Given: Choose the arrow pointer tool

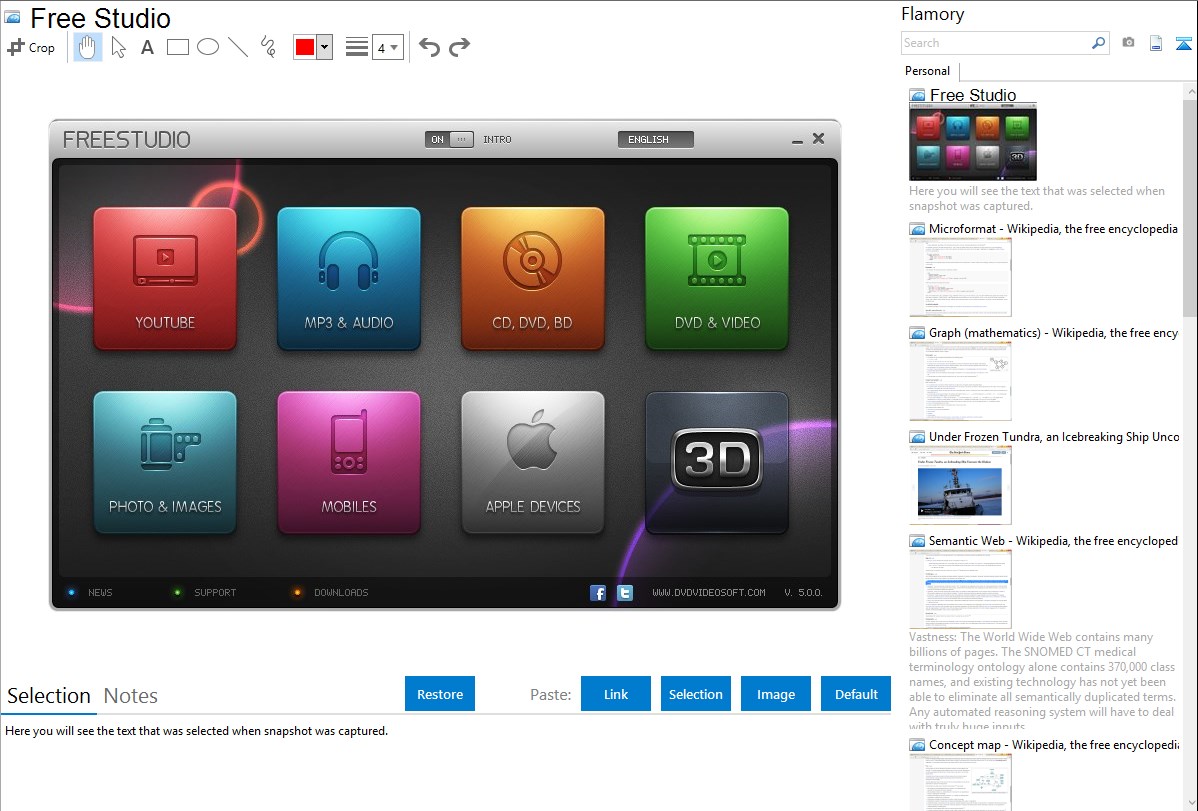Looking at the screenshot, I should pyautogui.click(x=118, y=47).
